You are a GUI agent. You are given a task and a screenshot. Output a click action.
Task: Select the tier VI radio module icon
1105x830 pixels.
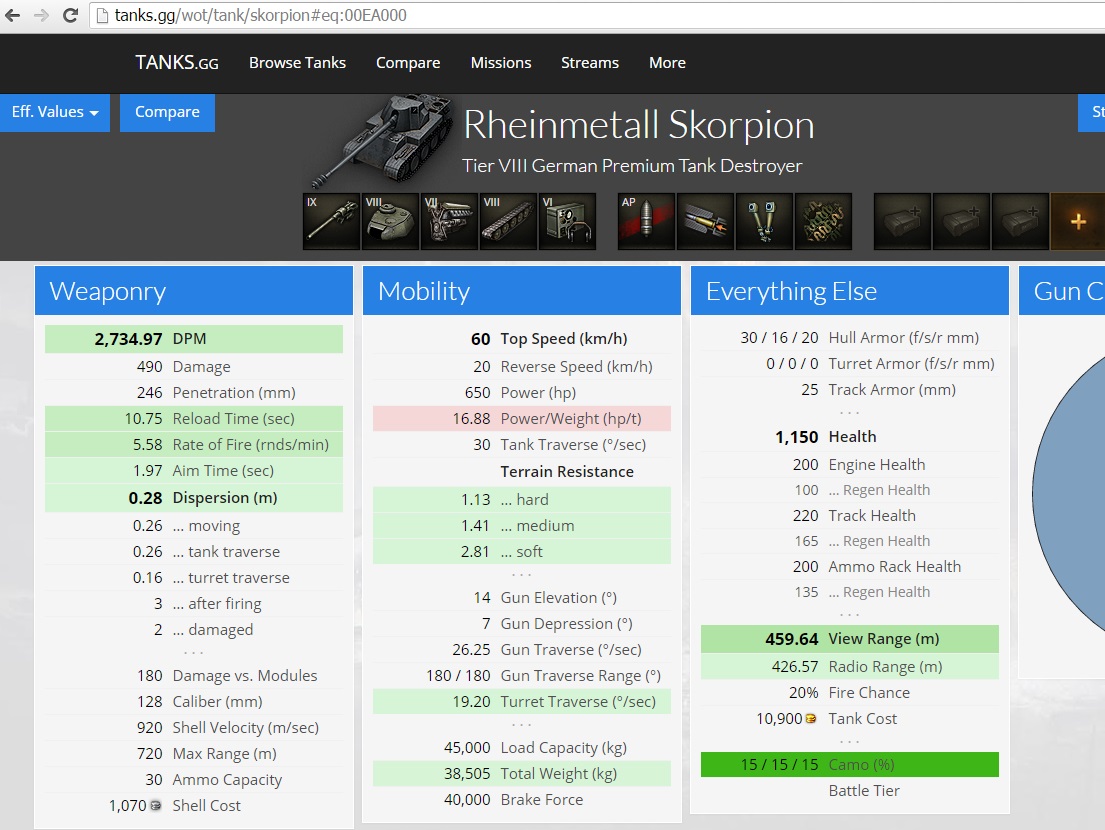(x=567, y=221)
